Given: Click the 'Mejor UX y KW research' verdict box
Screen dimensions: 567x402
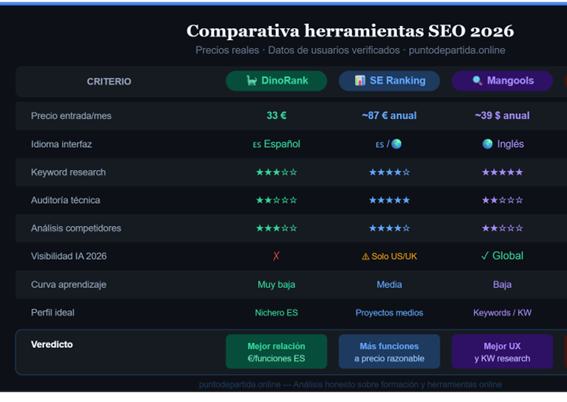Looking at the screenshot, I should (502, 351).
